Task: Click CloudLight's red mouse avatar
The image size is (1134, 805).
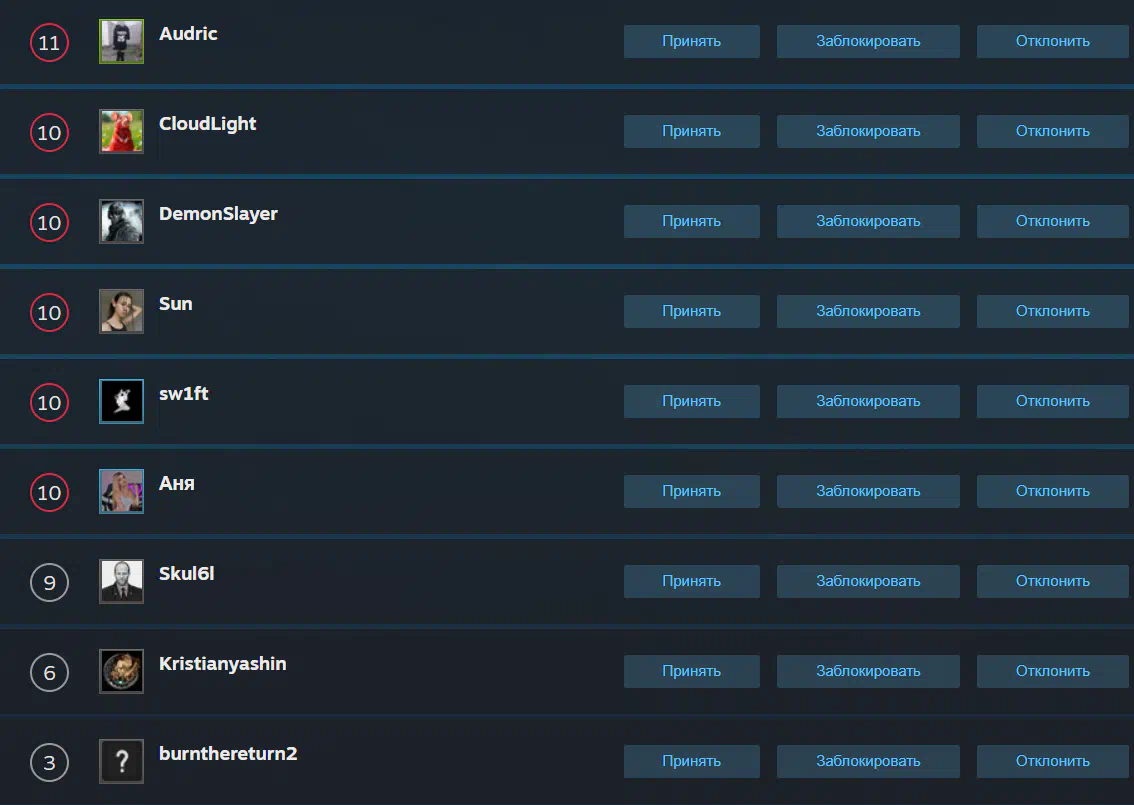Action: [122, 131]
